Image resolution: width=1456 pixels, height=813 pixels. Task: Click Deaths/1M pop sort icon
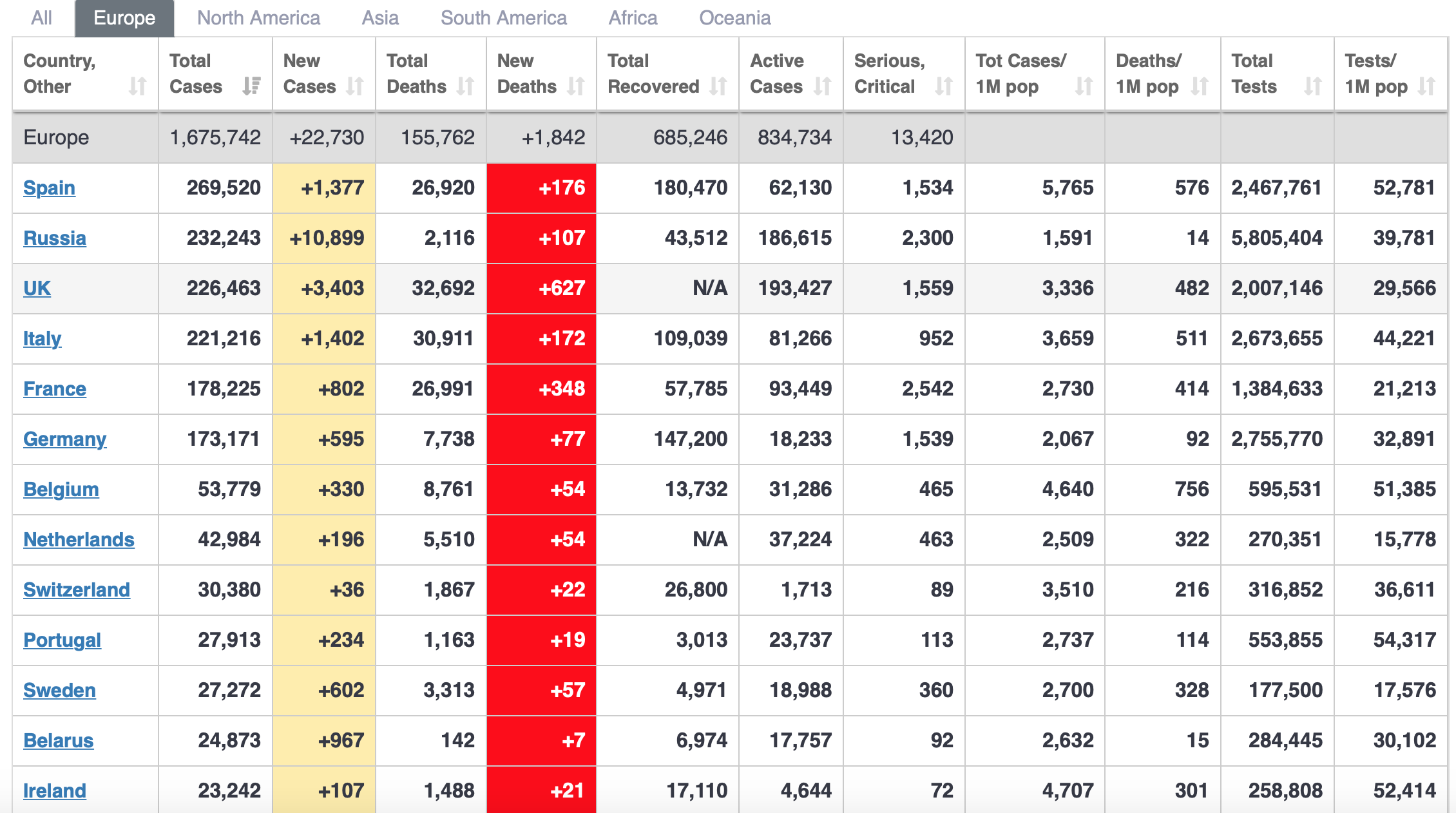pyautogui.click(x=1199, y=86)
